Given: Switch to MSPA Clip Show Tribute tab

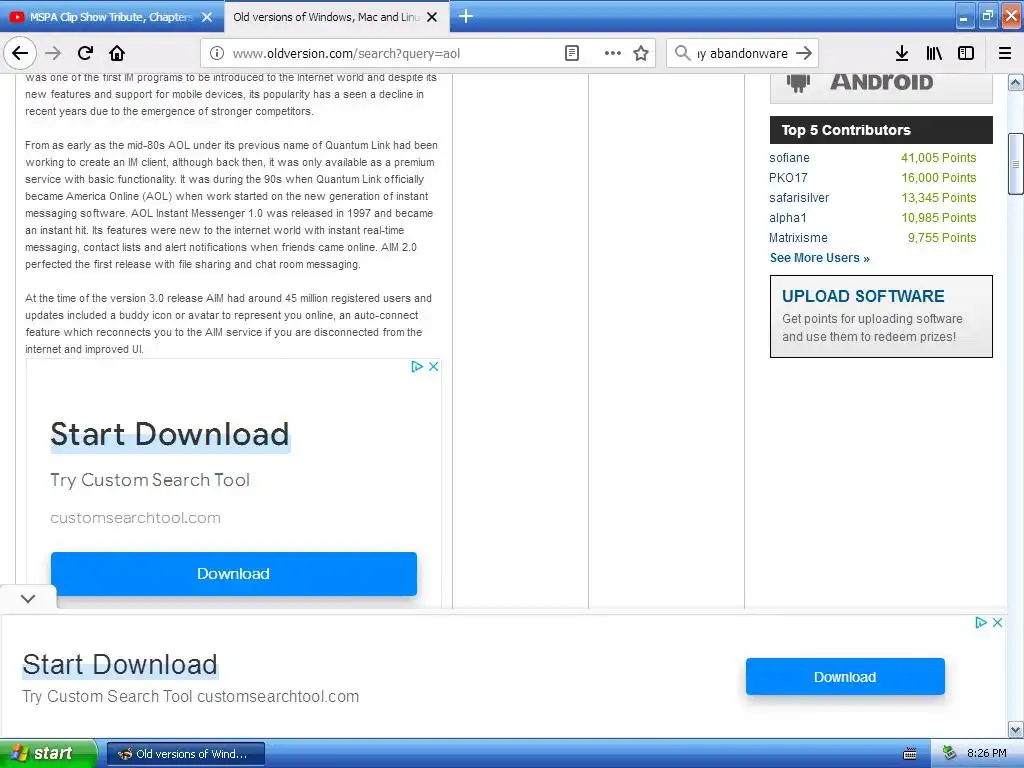Looking at the screenshot, I should tap(111, 17).
